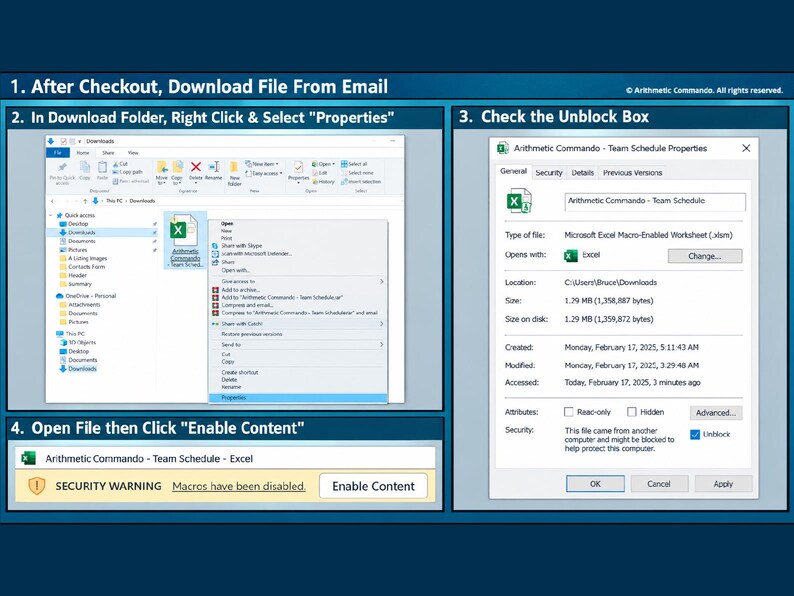
Task: Select Properties in the context menu
Action: coord(298,398)
